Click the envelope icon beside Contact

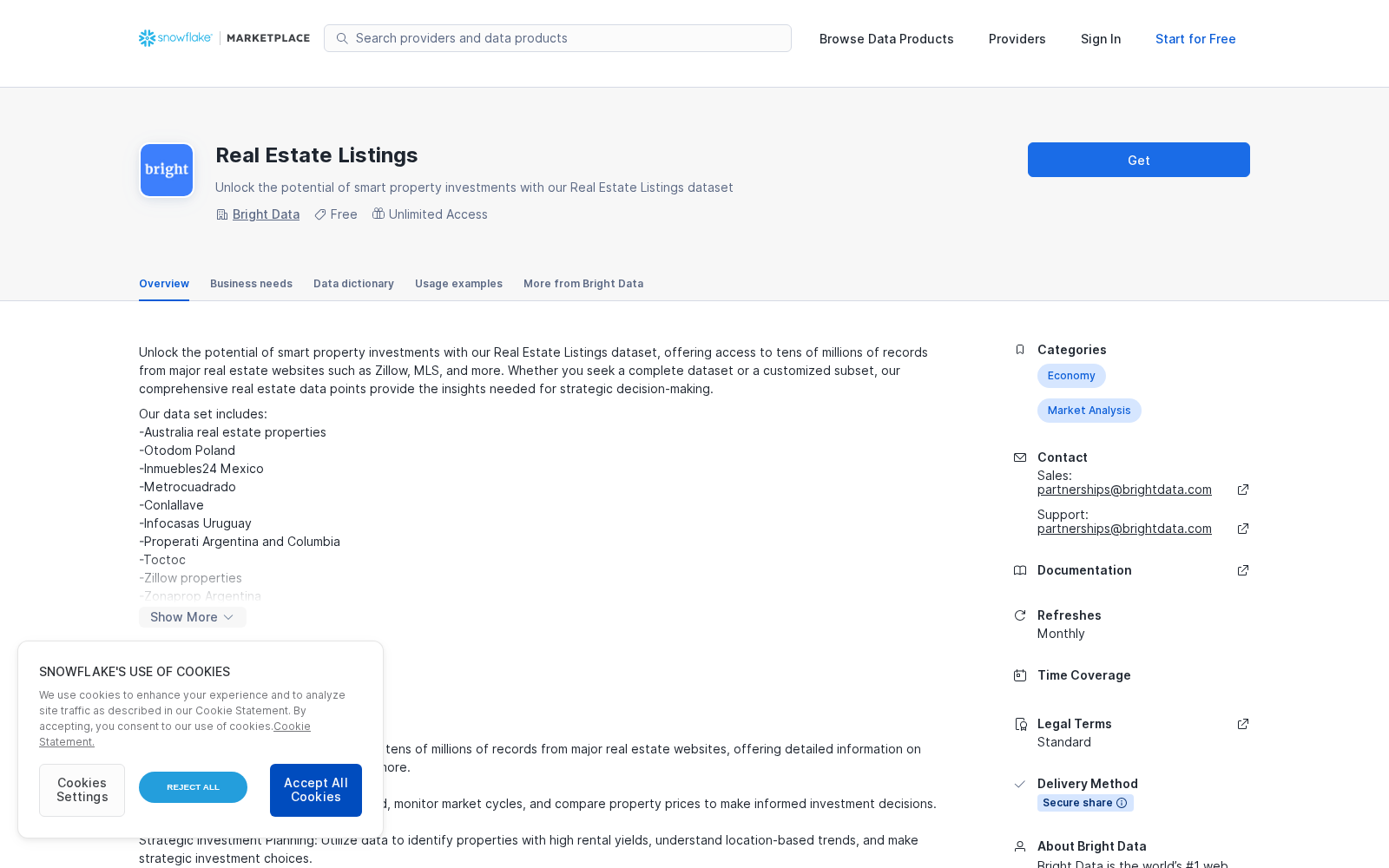click(x=1020, y=457)
